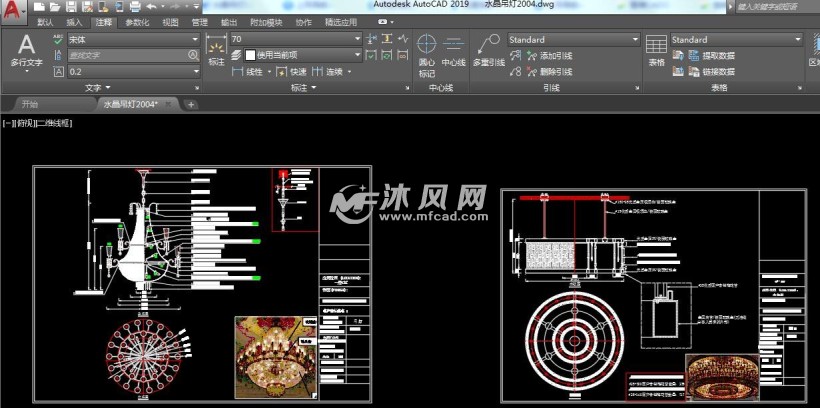Click 添加引线 add leader button
The image size is (820, 408).
point(550,55)
